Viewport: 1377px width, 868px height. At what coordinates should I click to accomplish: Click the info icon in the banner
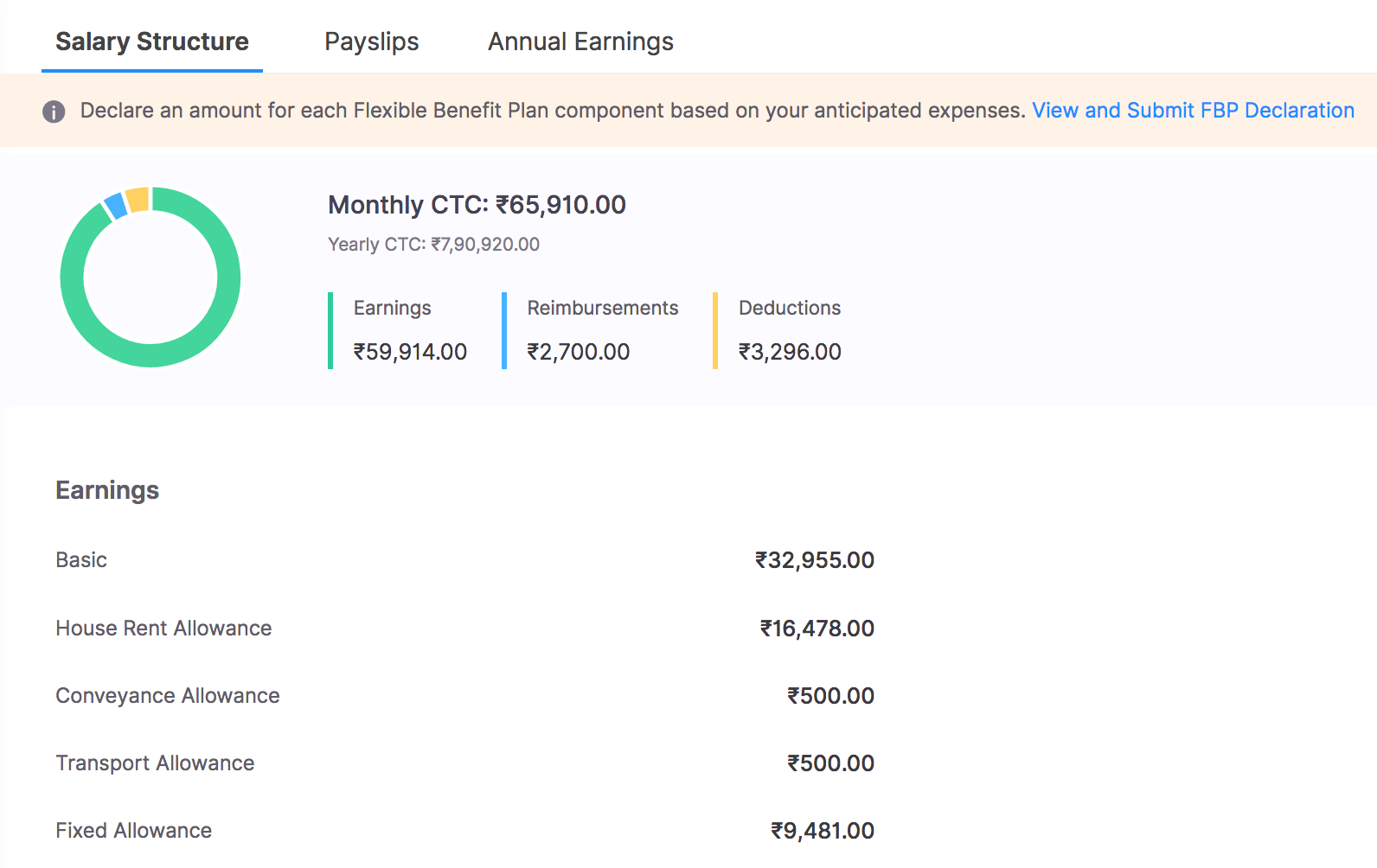click(x=54, y=112)
